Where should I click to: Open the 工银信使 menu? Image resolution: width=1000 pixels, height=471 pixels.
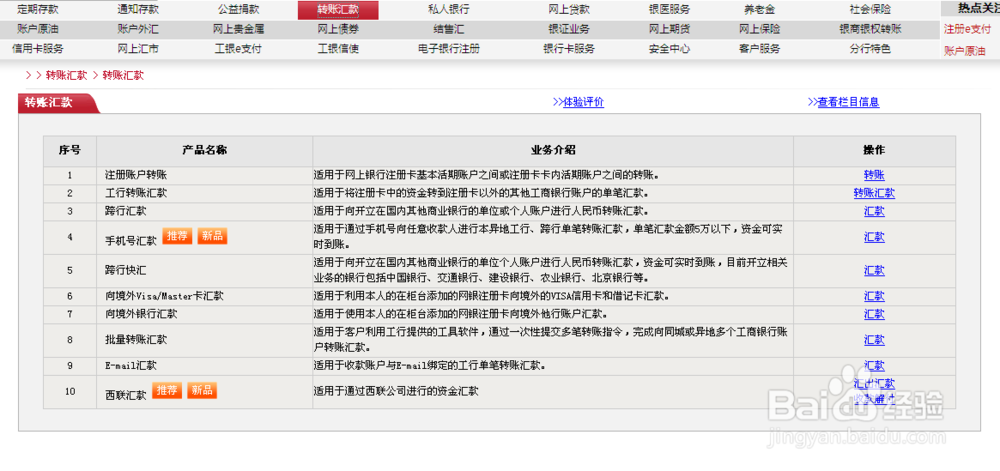pos(338,49)
